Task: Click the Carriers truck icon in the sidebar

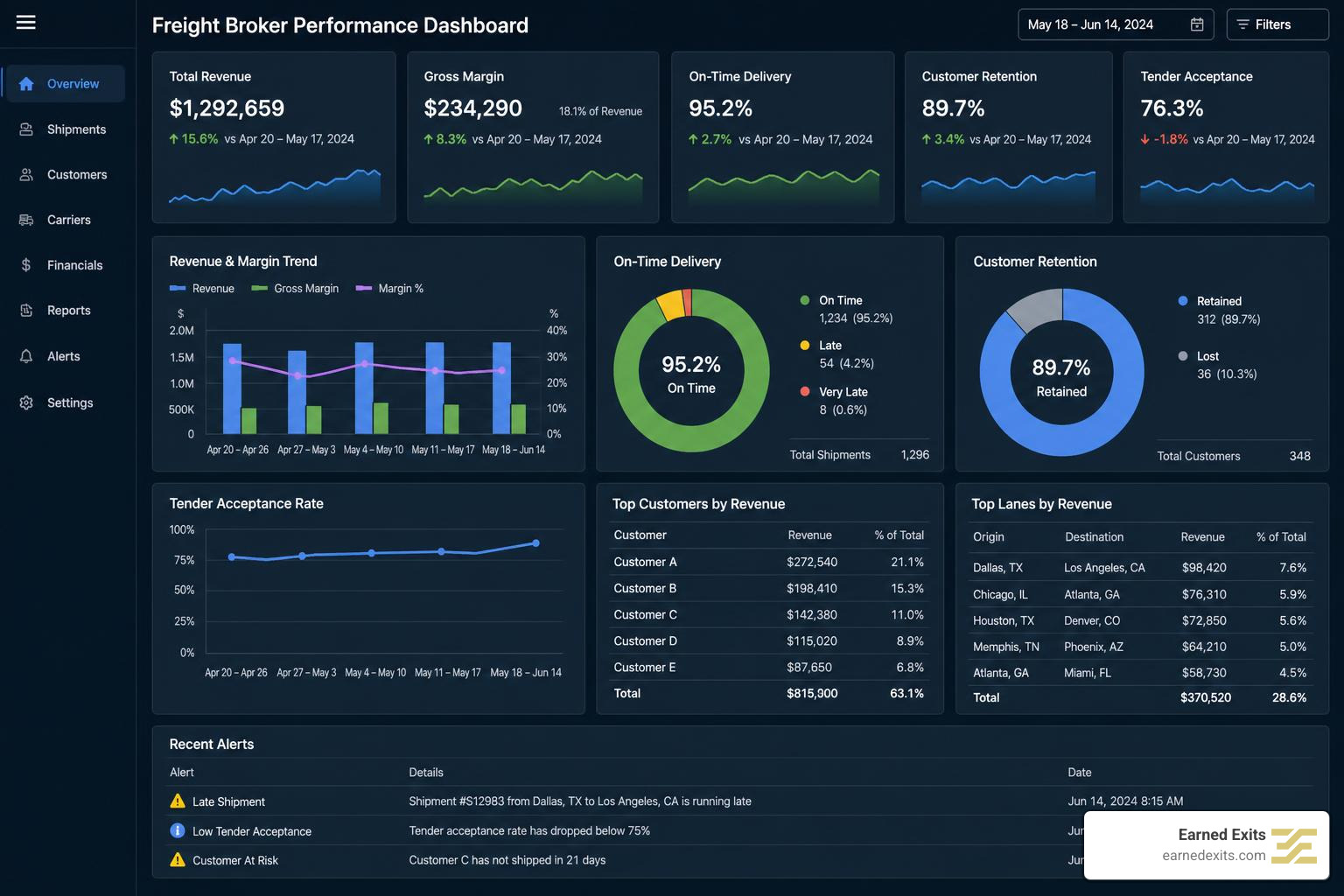Action: tap(26, 220)
